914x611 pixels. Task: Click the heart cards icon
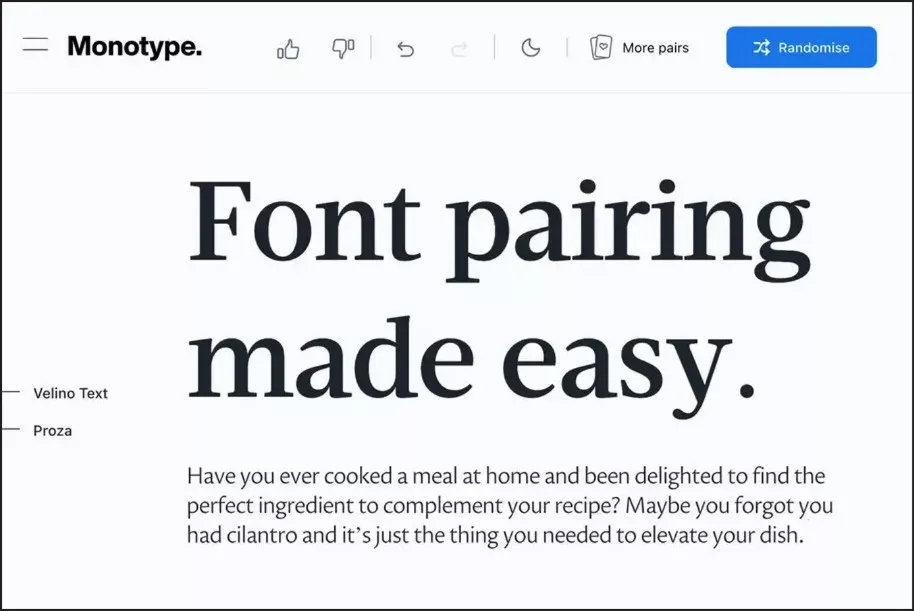pos(600,47)
